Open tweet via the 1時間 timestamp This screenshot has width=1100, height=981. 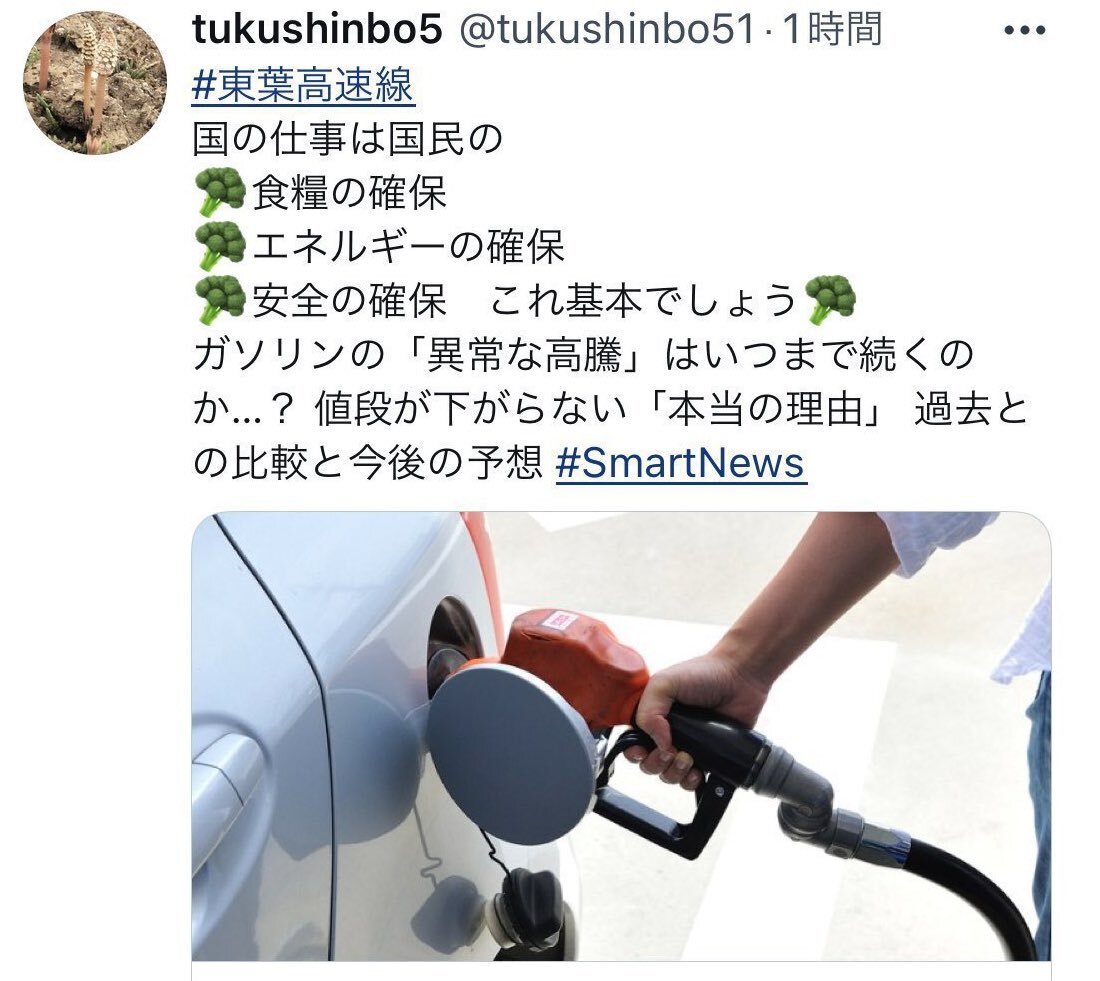[x=833, y=30]
